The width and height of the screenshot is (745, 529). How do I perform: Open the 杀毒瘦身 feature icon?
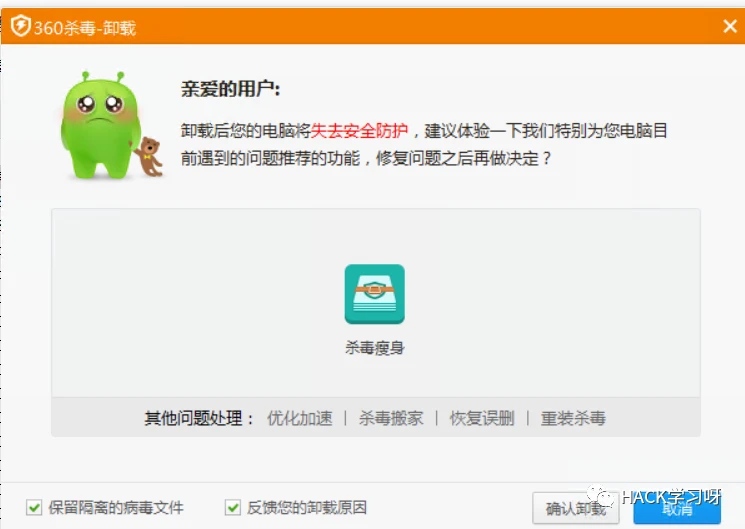click(374, 294)
